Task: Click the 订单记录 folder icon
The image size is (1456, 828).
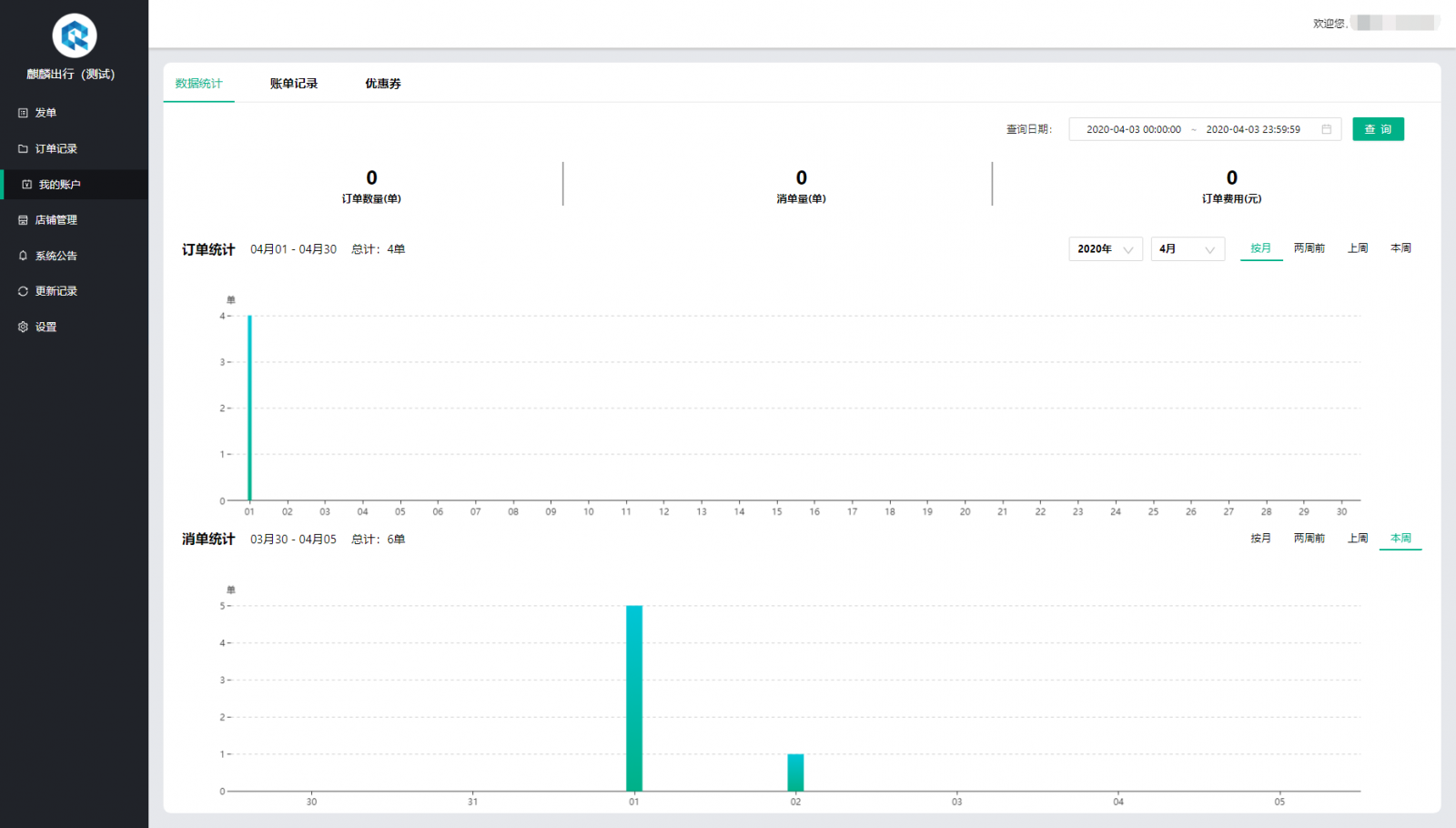Action: 23,148
